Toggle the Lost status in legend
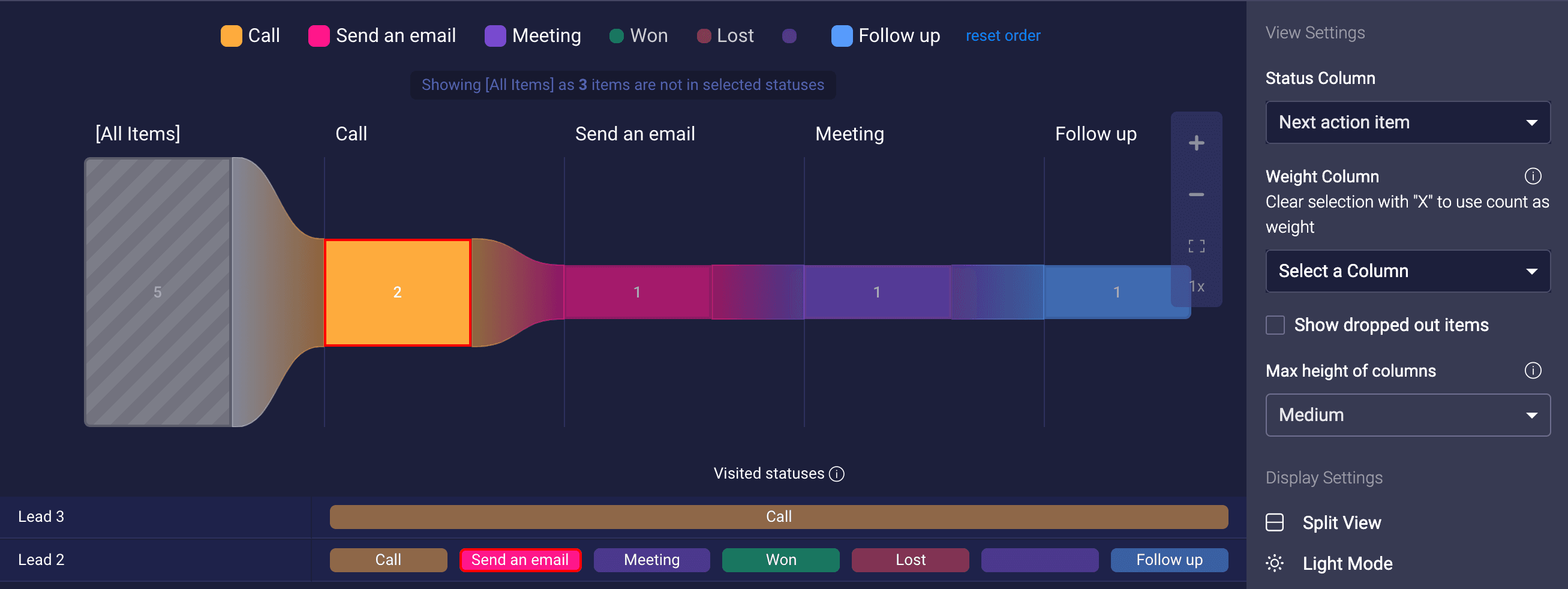The height and width of the screenshot is (589, 1568). coord(725,36)
